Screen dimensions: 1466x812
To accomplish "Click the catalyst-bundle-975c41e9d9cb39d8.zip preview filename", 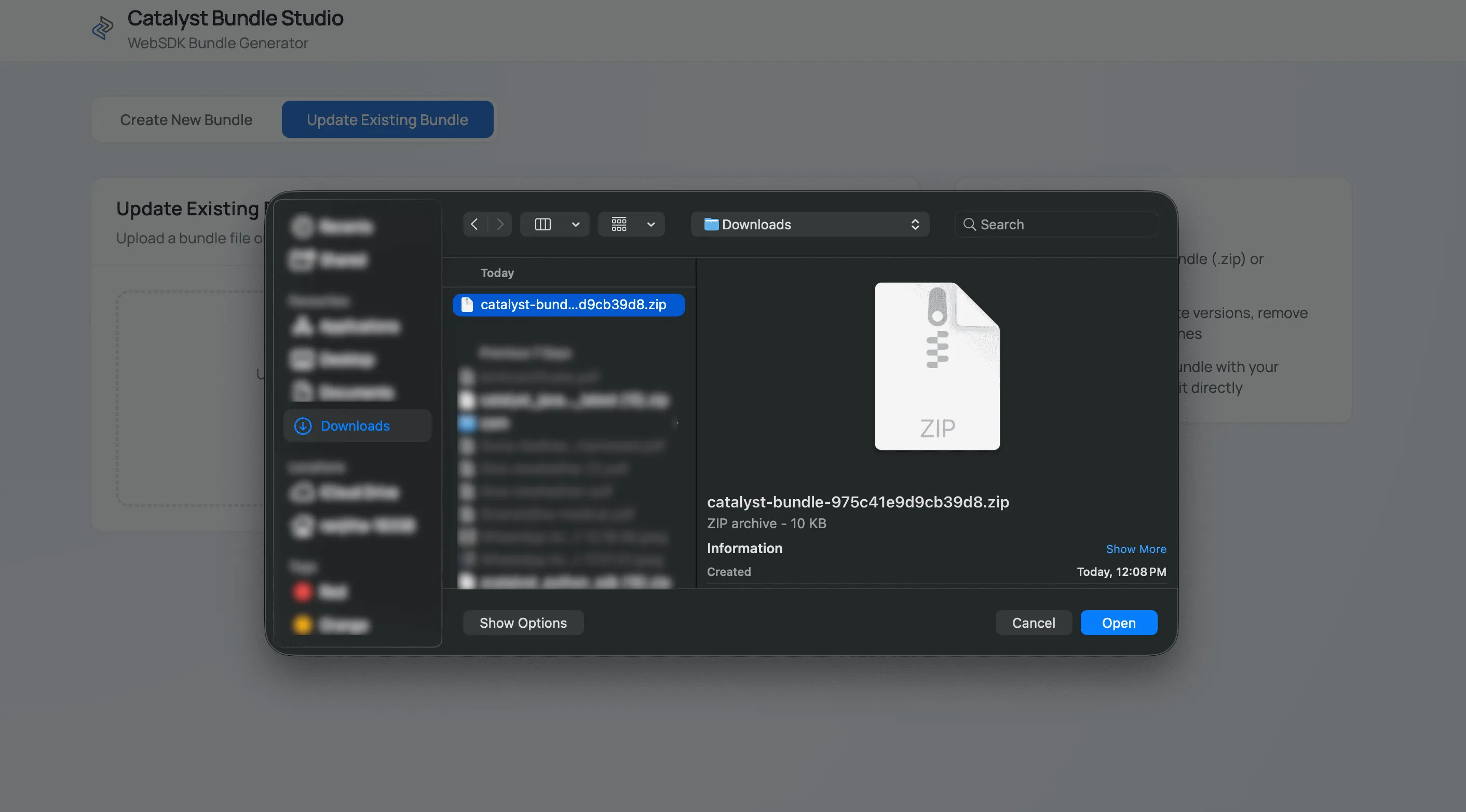I will [x=858, y=502].
